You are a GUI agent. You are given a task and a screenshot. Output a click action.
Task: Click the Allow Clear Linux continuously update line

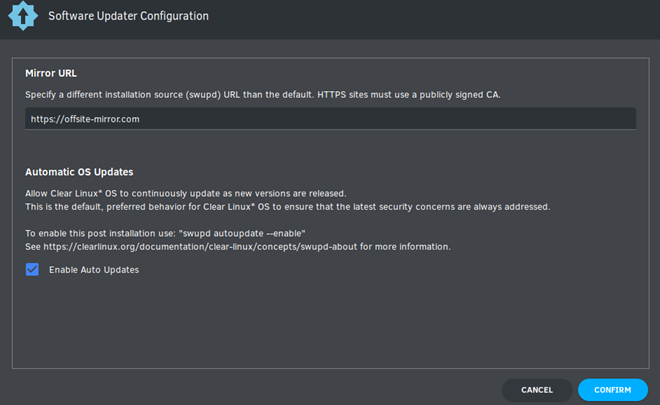click(x=186, y=194)
